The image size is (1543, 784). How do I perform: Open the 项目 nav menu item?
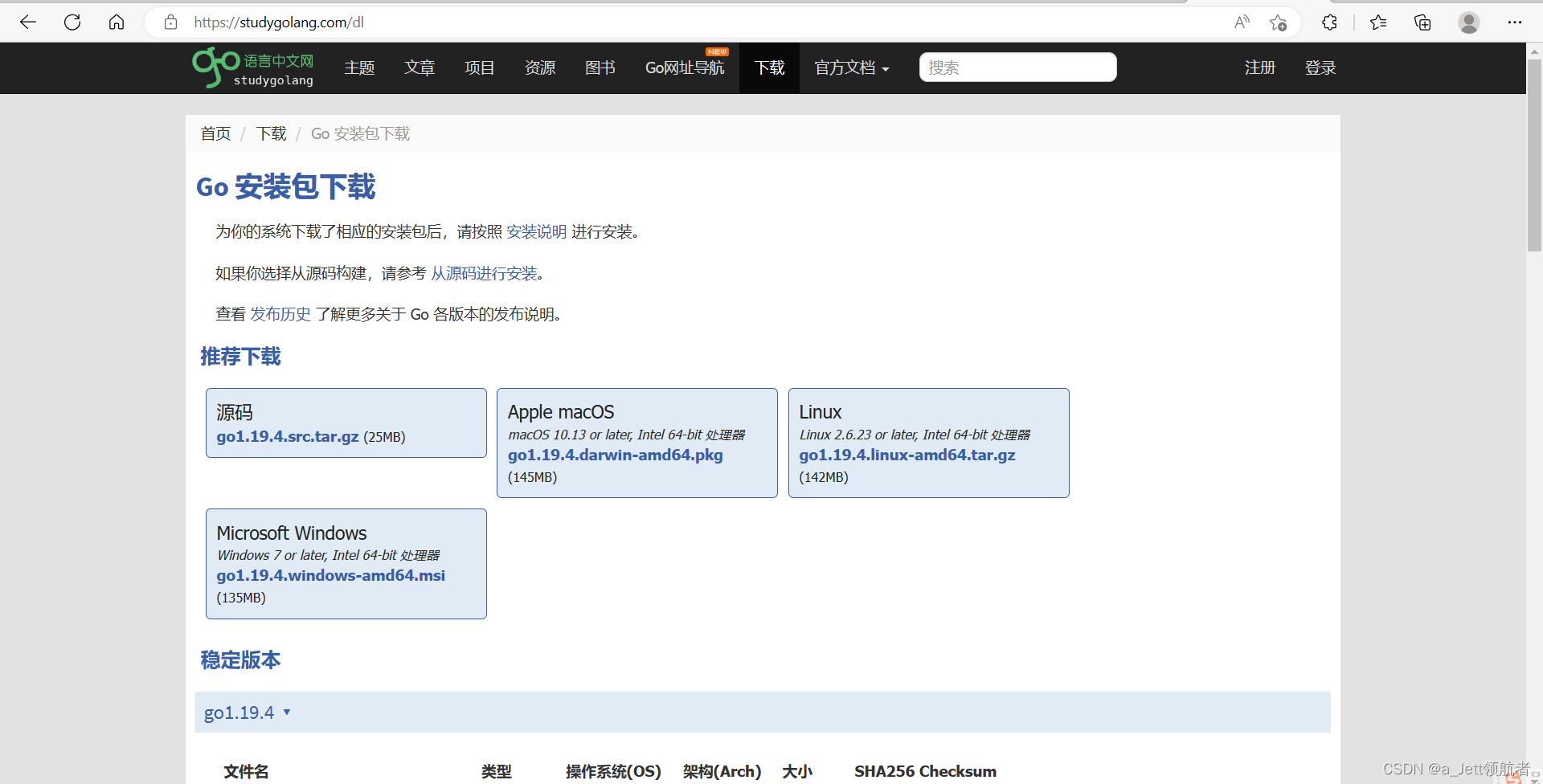[x=480, y=68]
